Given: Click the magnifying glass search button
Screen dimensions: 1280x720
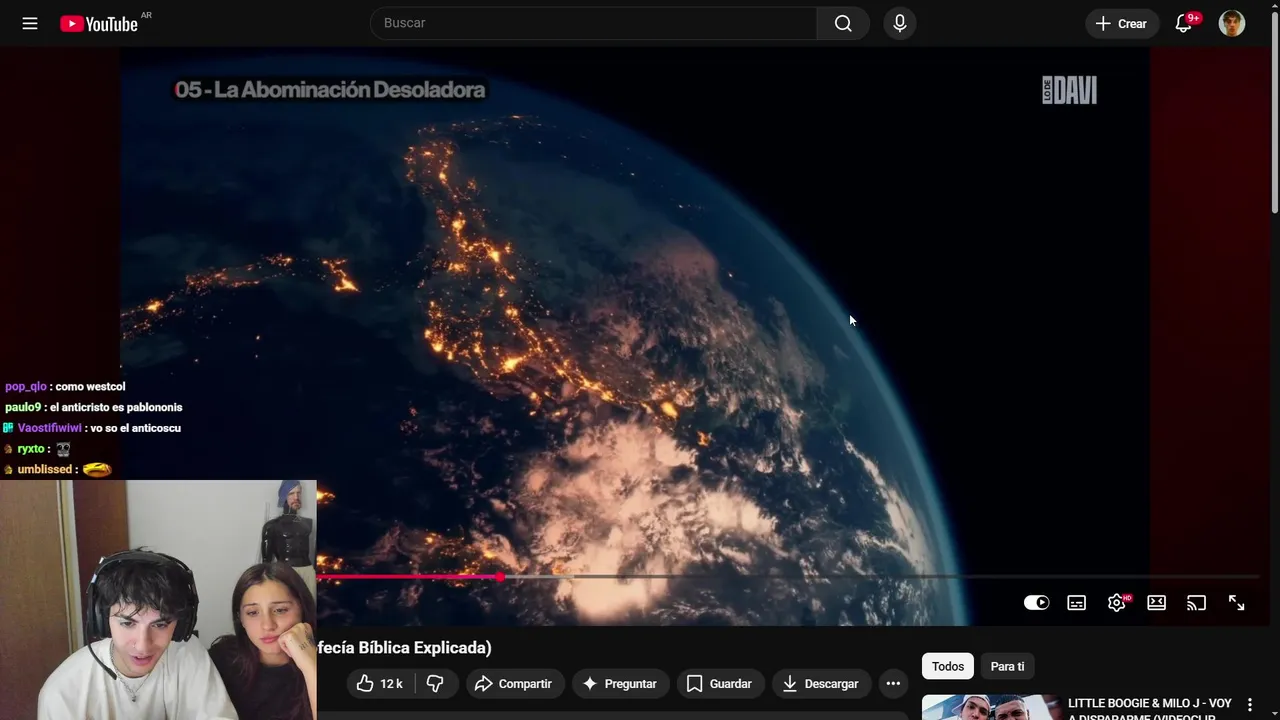Looking at the screenshot, I should click(x=843, y=23).
